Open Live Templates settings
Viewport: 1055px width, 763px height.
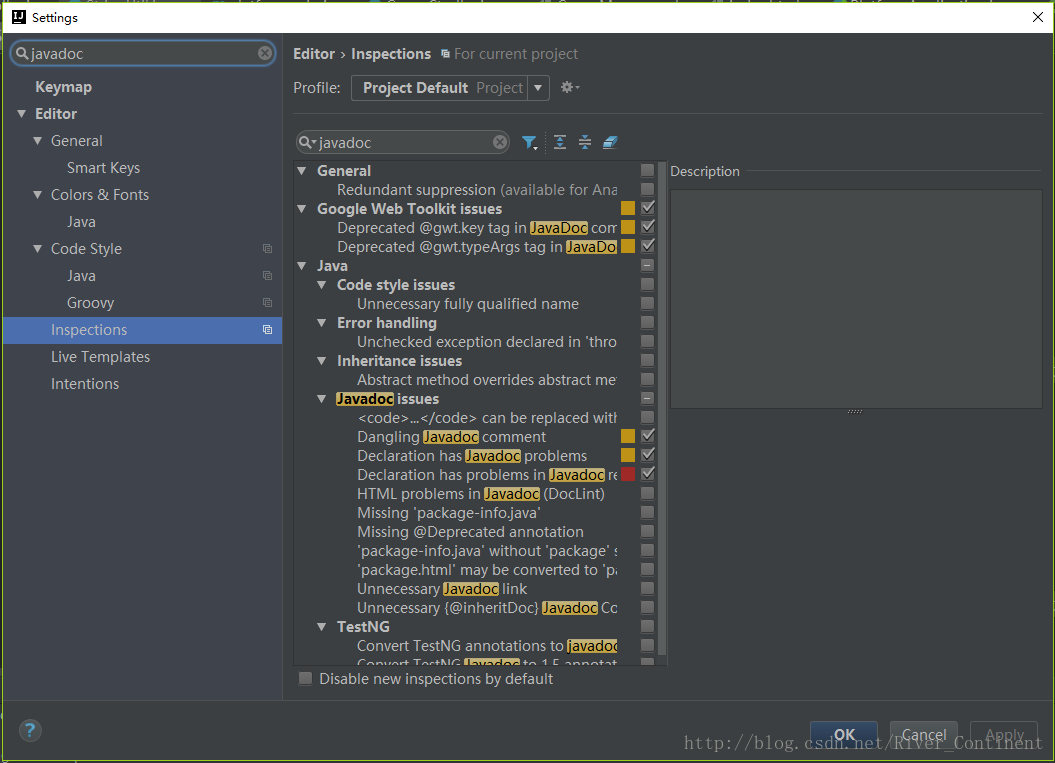(100, 357)
